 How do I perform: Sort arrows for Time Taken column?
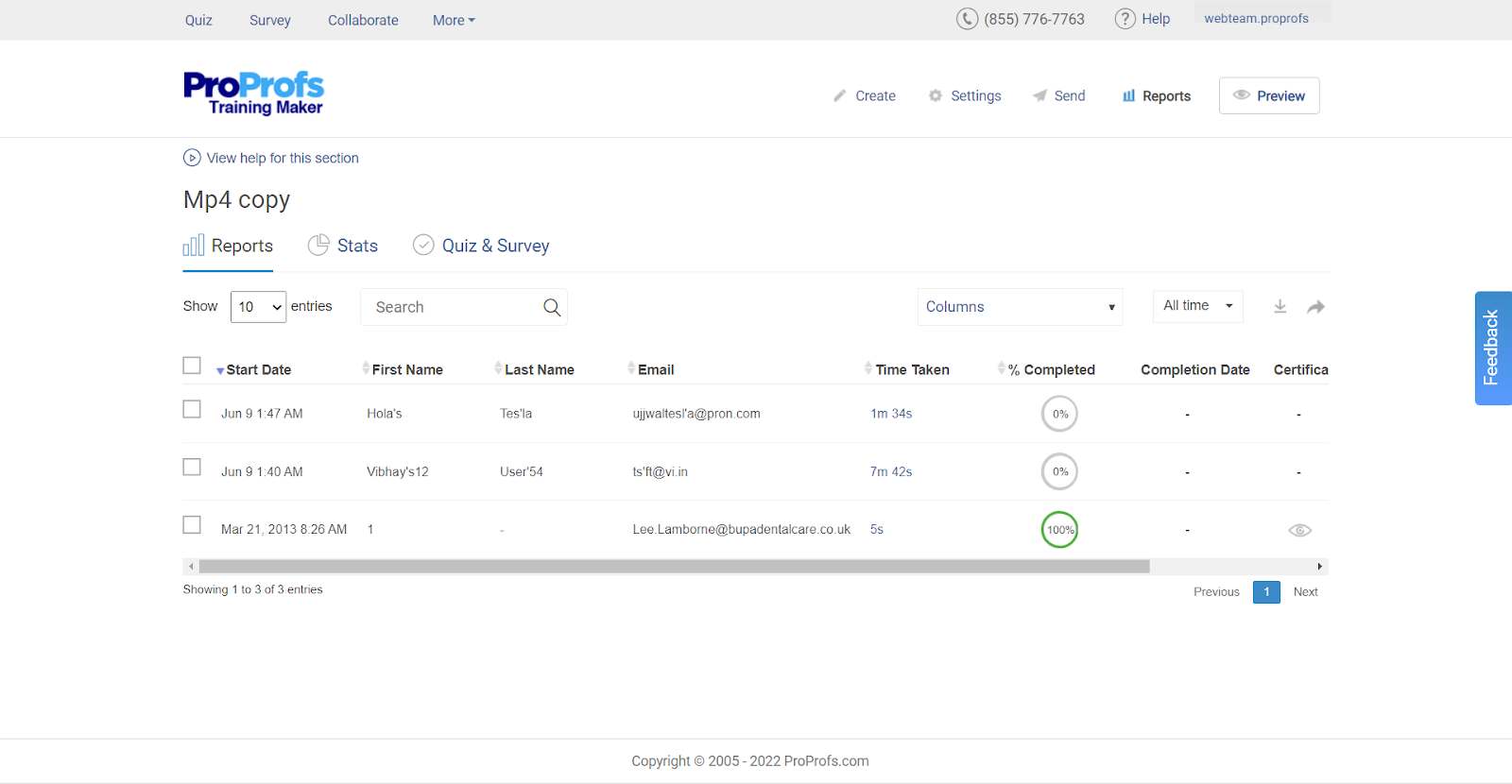pos(868,368)
